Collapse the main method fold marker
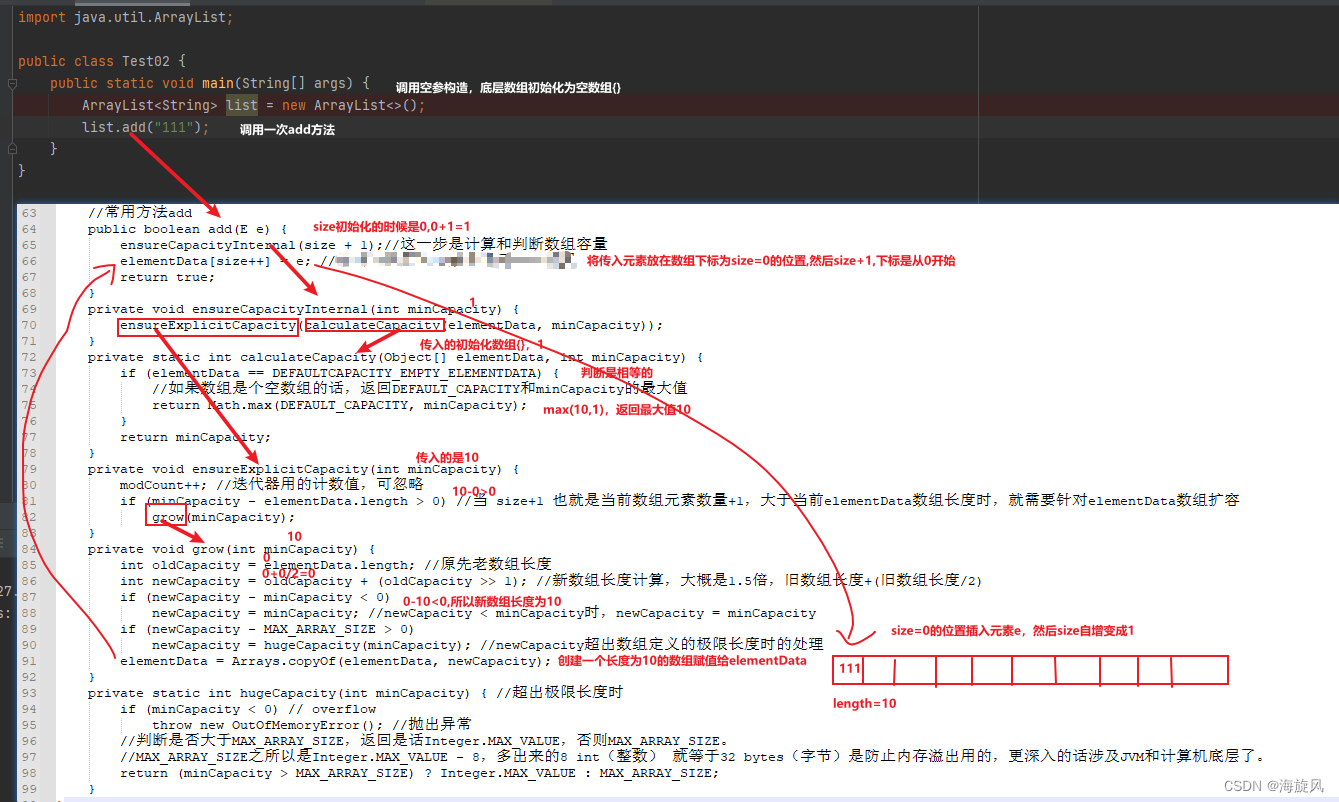Image resolution: width=1339 pixels, height=802 pixels. 14,83
